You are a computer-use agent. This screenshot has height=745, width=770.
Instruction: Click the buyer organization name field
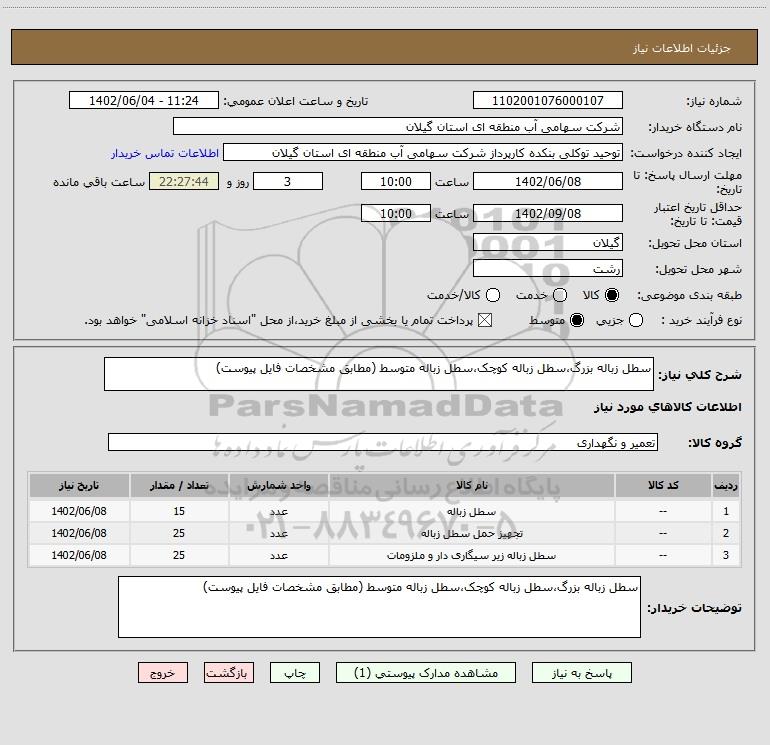pyautogui.click(x=398, y=127)
